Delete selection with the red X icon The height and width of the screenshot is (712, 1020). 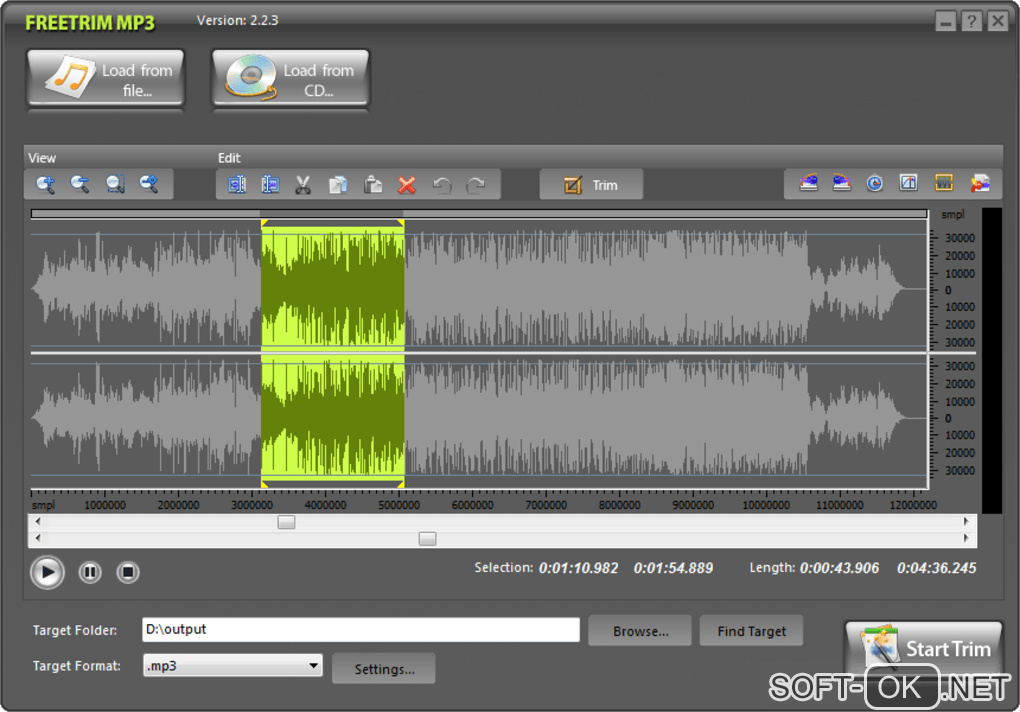tap(407, 185)
